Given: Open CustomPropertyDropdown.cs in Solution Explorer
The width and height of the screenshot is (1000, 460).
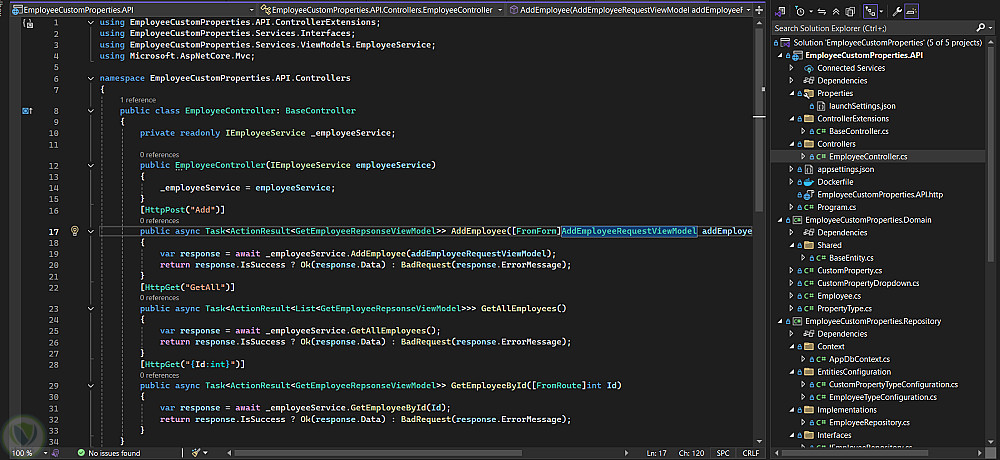Looking at the screenshot, I should click(868, 283).
